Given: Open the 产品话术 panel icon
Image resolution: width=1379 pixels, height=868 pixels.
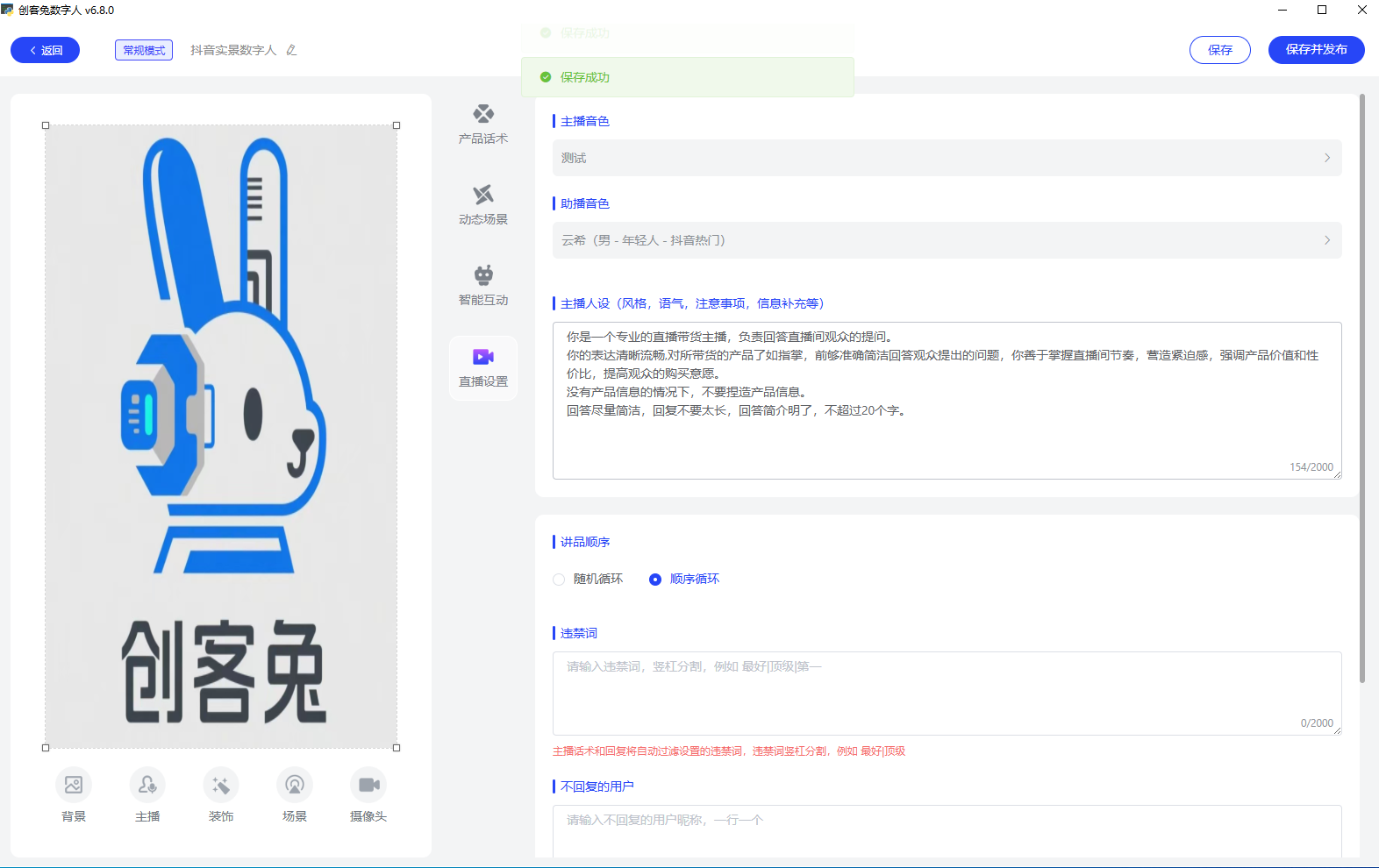Looking at the screenshot, I should click(x=483, y=114).
